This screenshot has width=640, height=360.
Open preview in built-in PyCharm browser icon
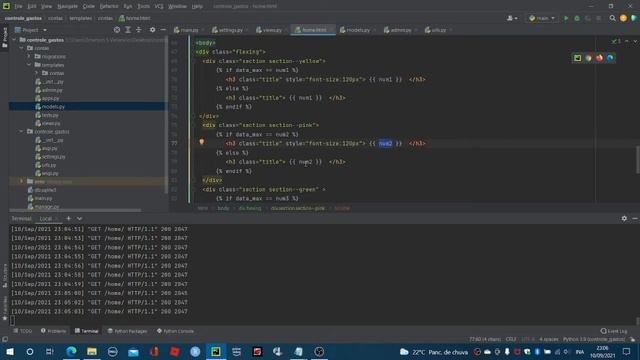pyautogui.click(x=578, y=58)
